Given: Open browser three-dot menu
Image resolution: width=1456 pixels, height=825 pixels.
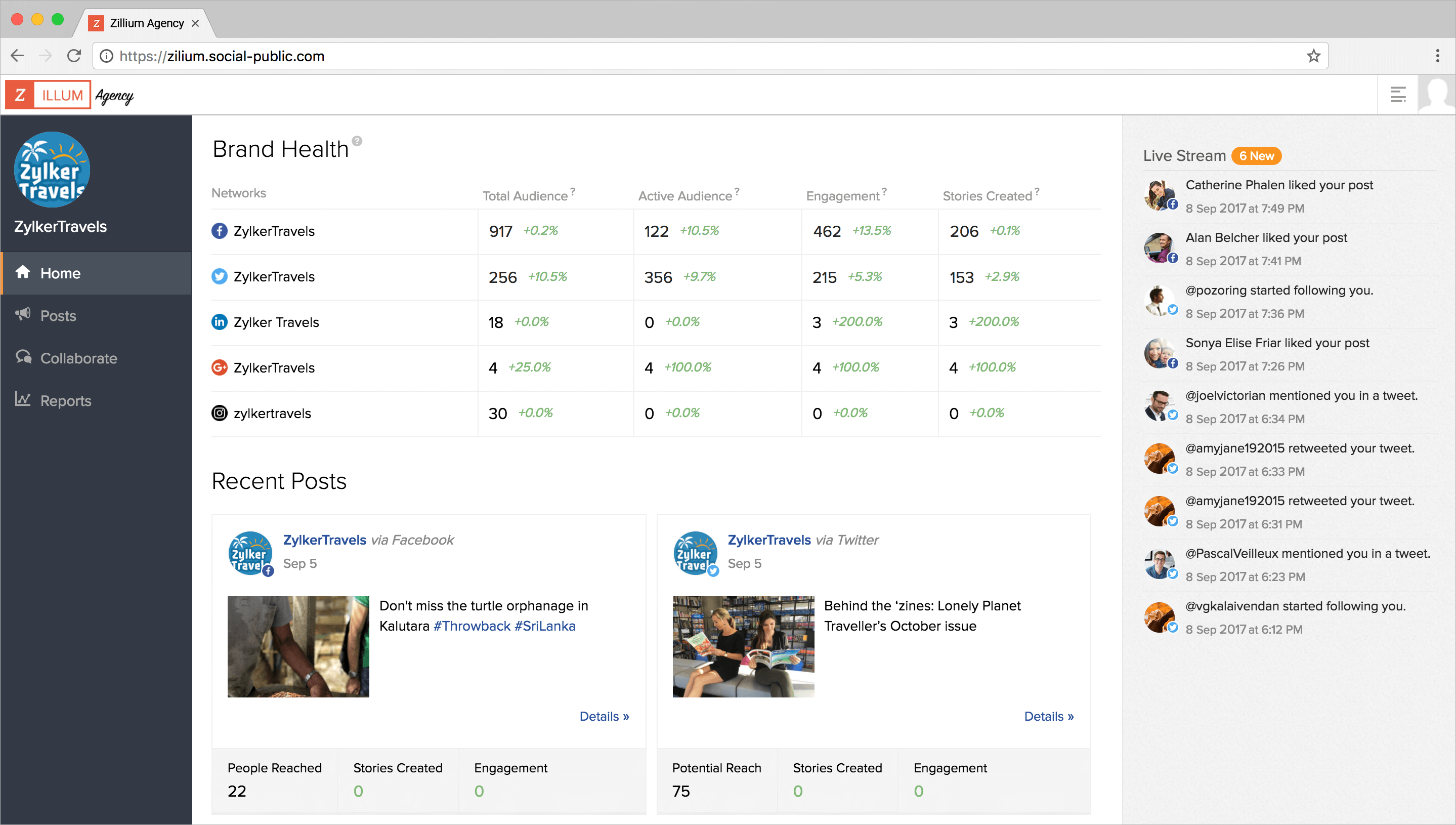Looking at the screenshot, I should [x=1437, y=56].
